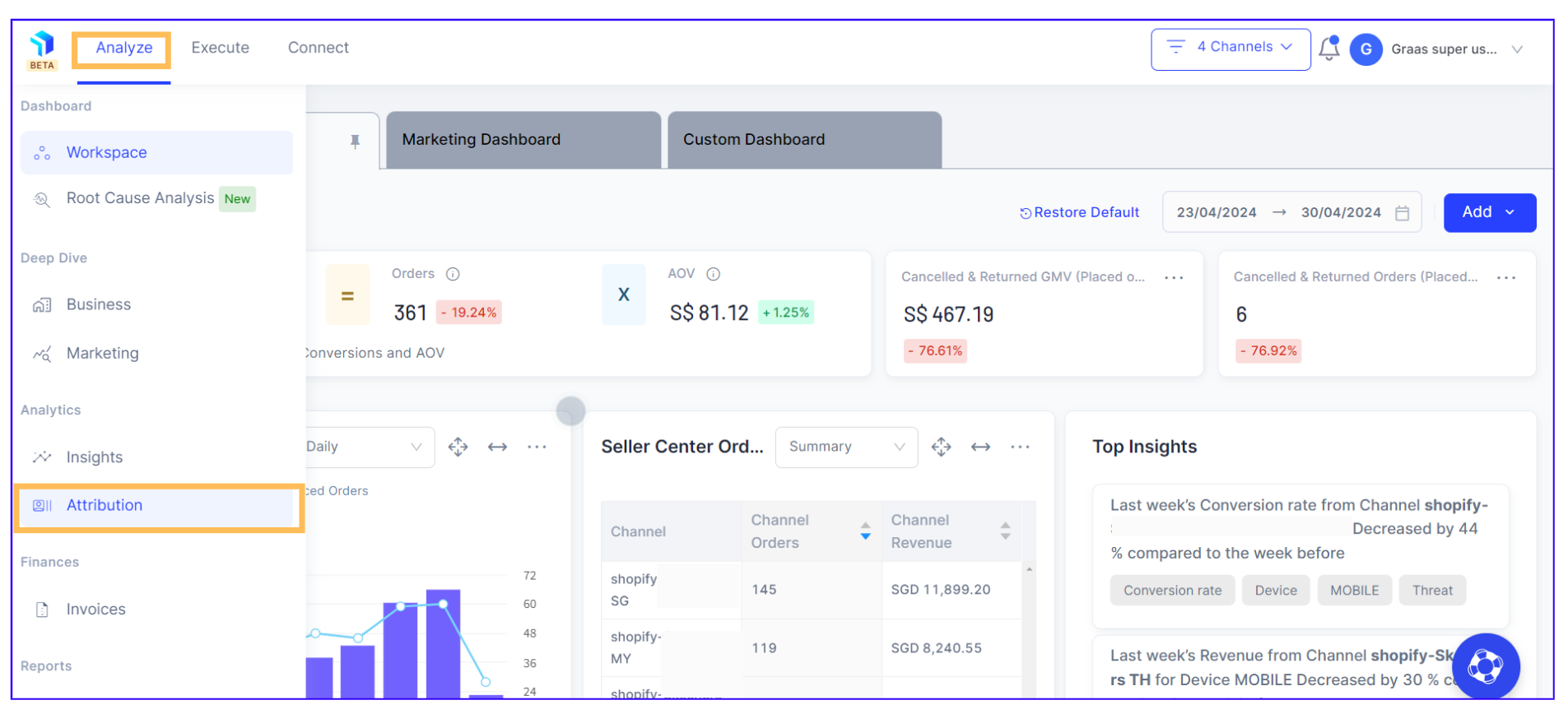Screen dimensions: 1568x714
Task: Click the Business sidebar icon
Action: coord(42,305)
